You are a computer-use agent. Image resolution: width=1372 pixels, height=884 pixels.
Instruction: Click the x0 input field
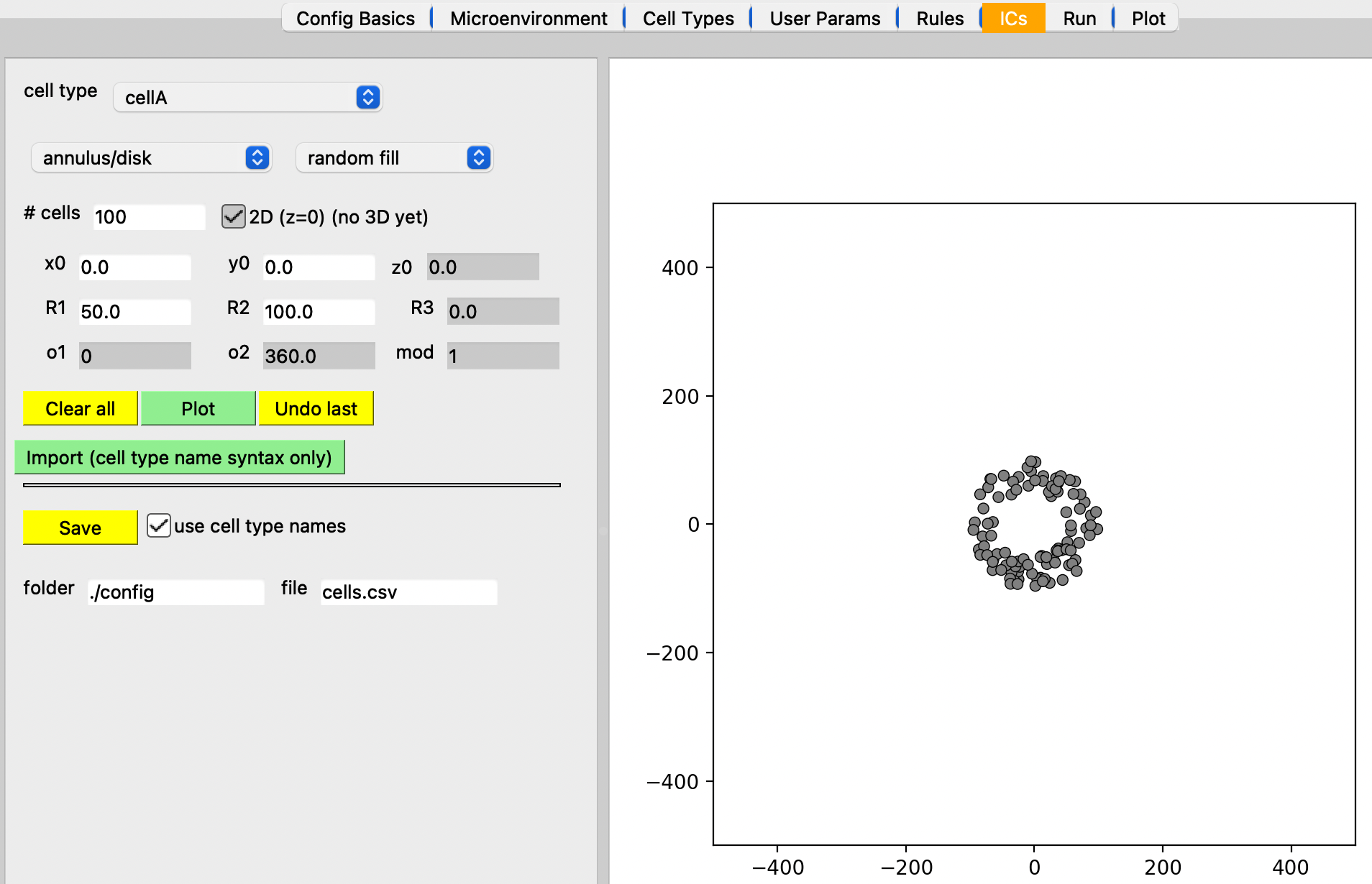coord(134,267)
